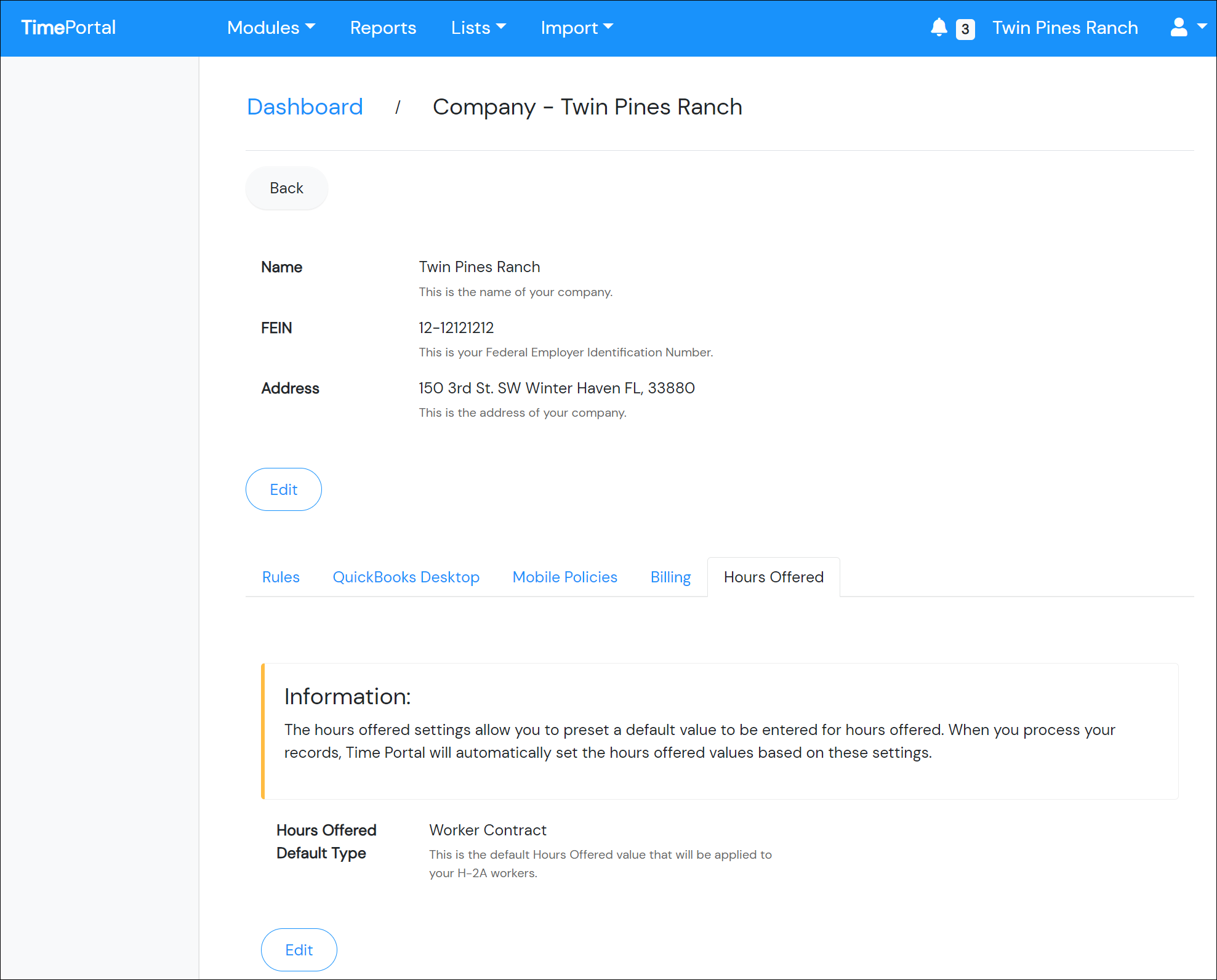The width and height of the screenshot is (1217, 980).
Task: Expand the Modules dropdown menu
Action: tap(271, 28)
